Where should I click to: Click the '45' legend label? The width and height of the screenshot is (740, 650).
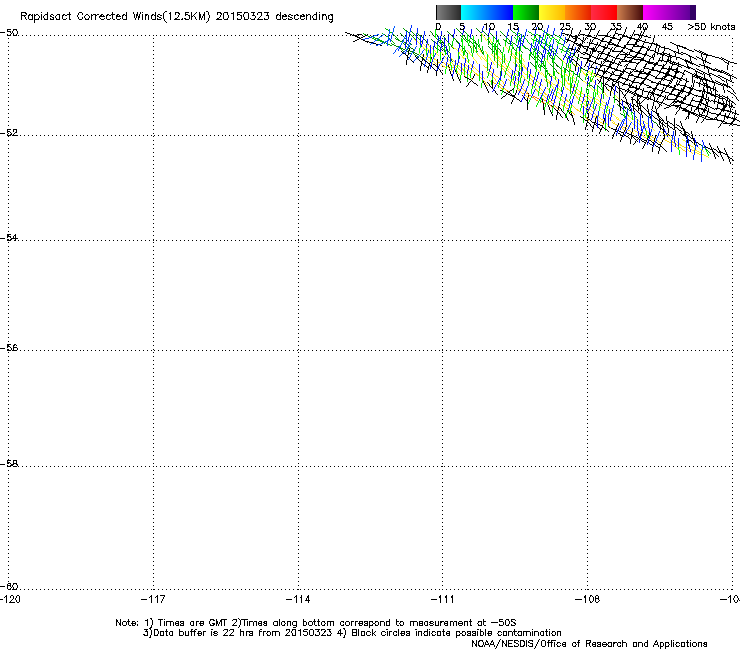point(667,27)
